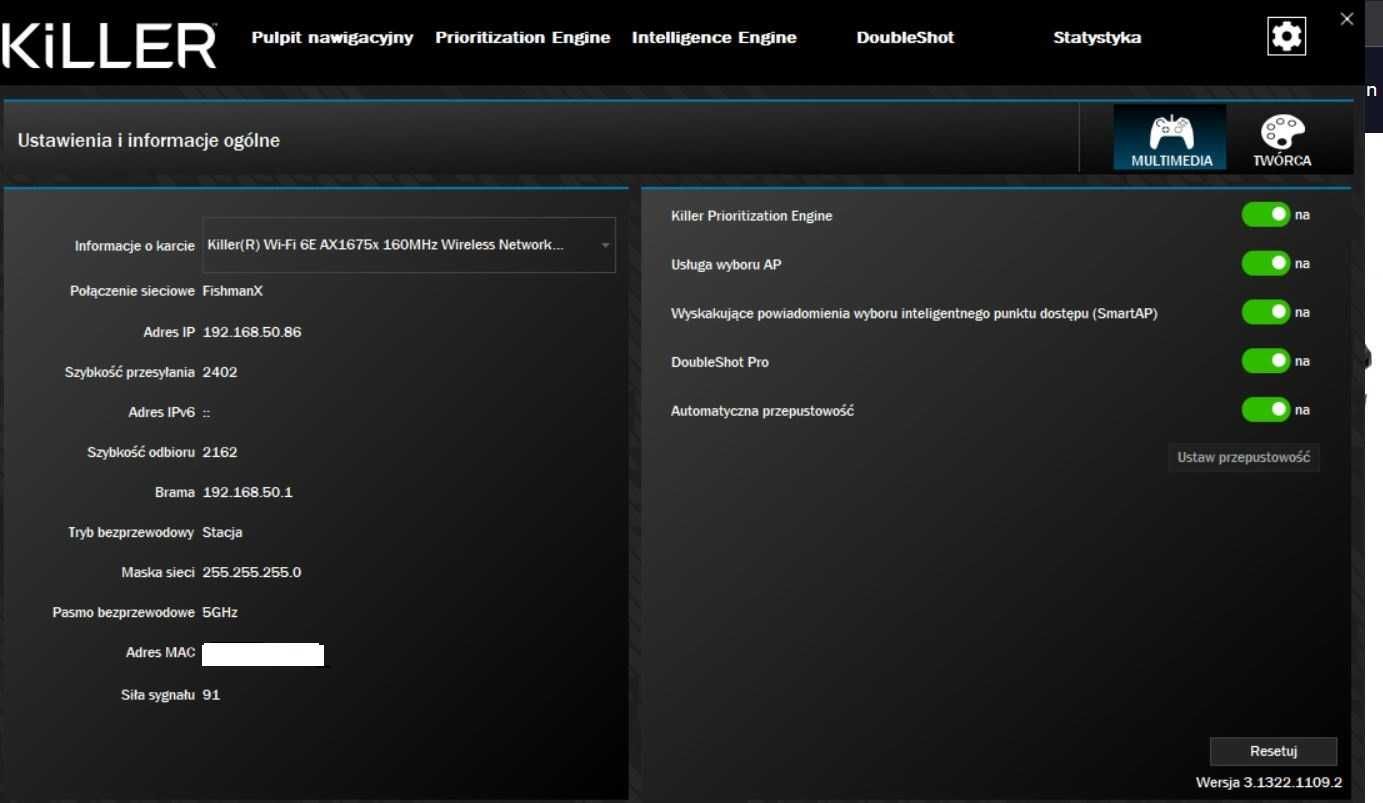1383x803 pixels.
Task: Toggle Usługa wyboru AP switch
Action: coord(1266,264)
